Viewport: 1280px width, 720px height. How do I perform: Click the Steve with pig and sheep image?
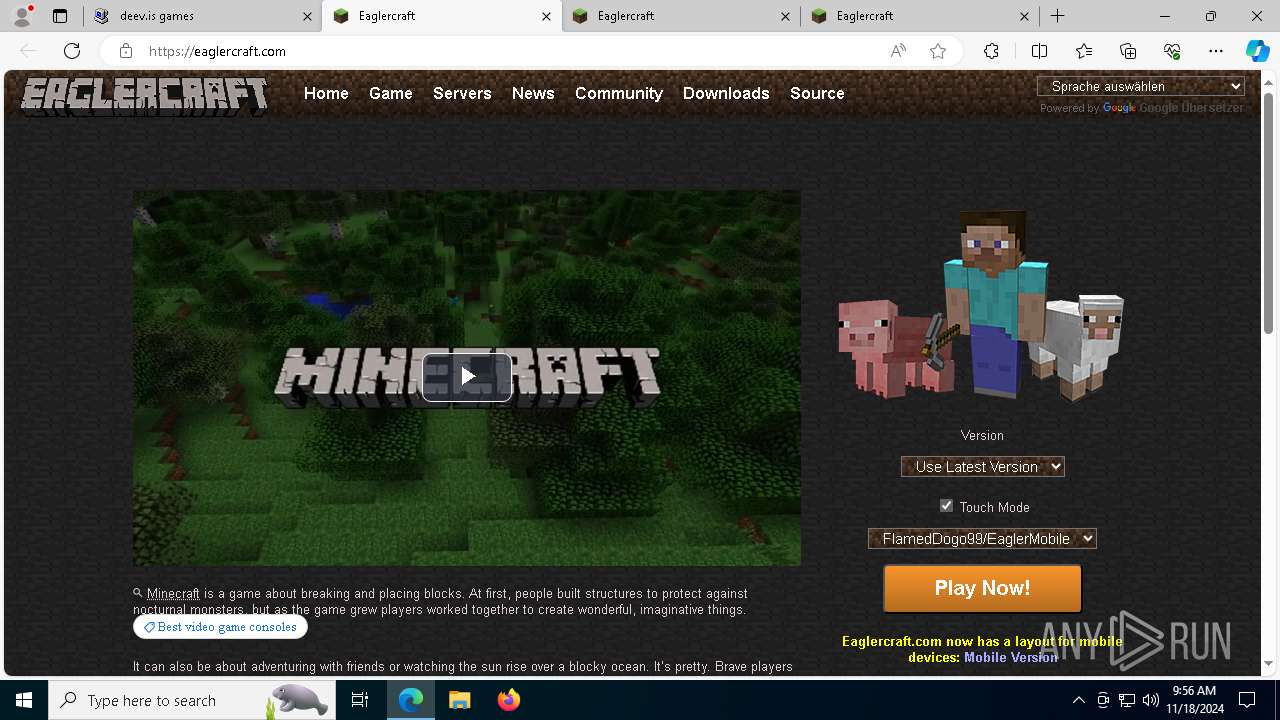[981, 305]
